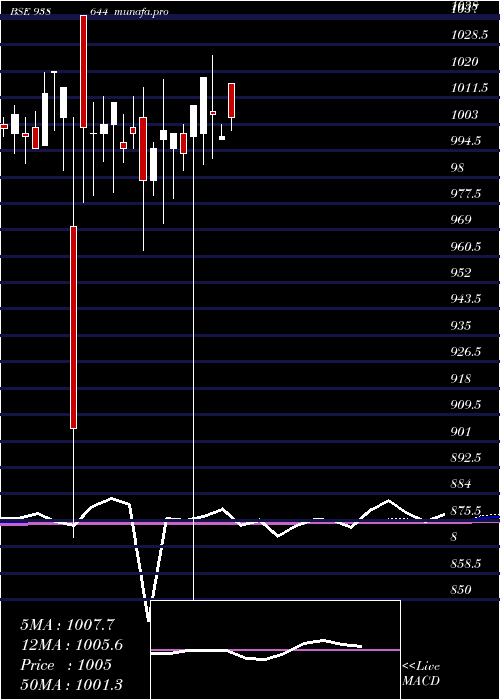Click the 875.5 price axis label

pos(466,510)
